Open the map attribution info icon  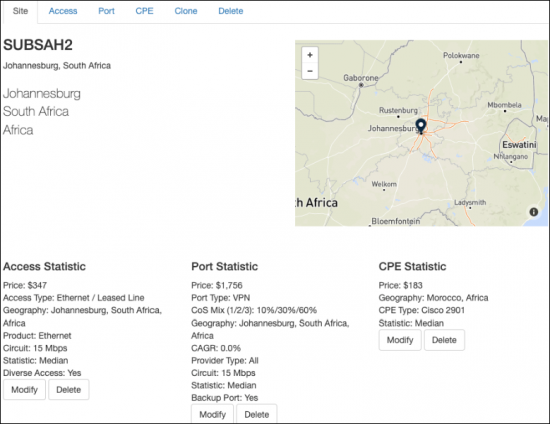click(x=534, y=212)
